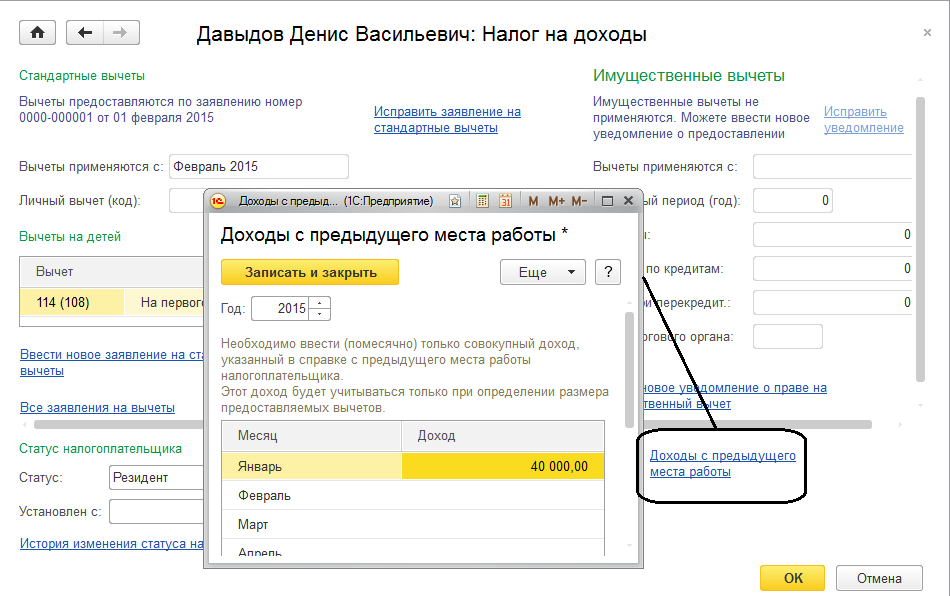Click the по кредитам amount field

point(832,268)
